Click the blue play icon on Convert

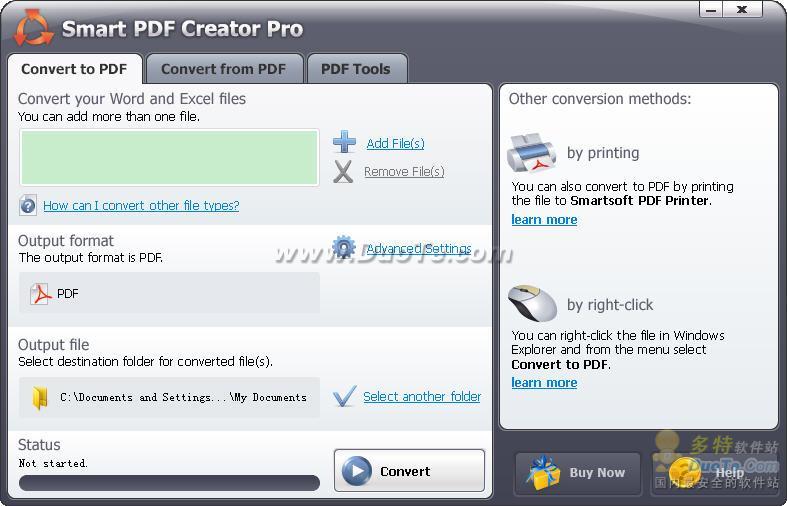click(357, 471)
